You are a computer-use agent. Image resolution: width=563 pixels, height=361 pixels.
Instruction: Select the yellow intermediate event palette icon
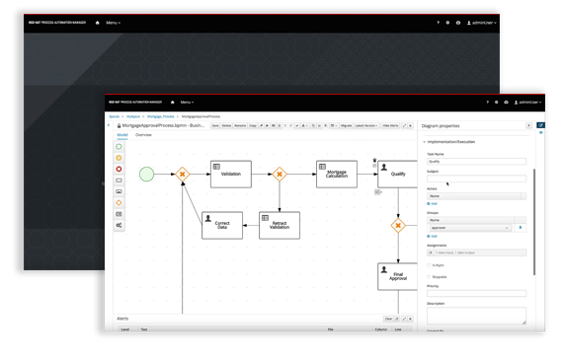pos(119,158)
